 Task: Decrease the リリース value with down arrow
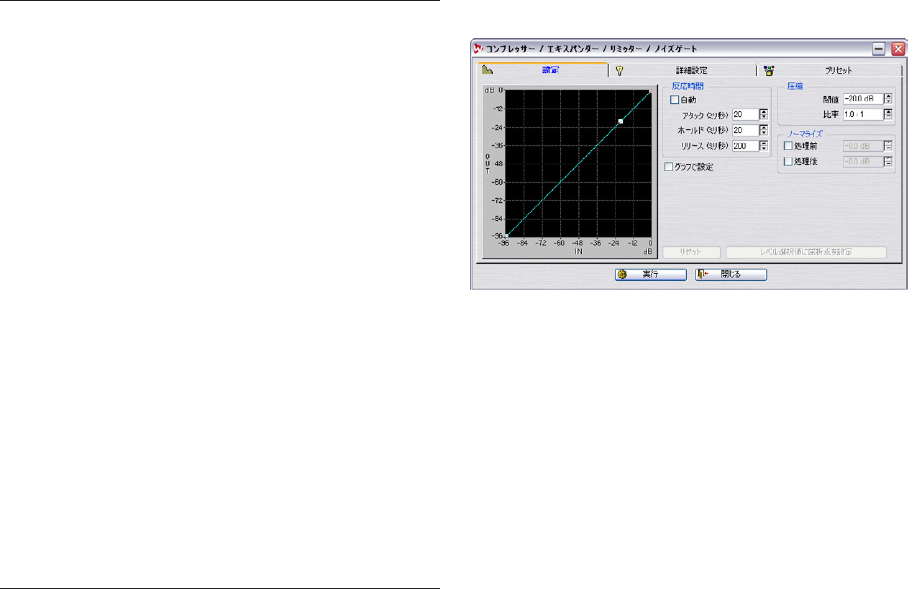coord(763,149)
